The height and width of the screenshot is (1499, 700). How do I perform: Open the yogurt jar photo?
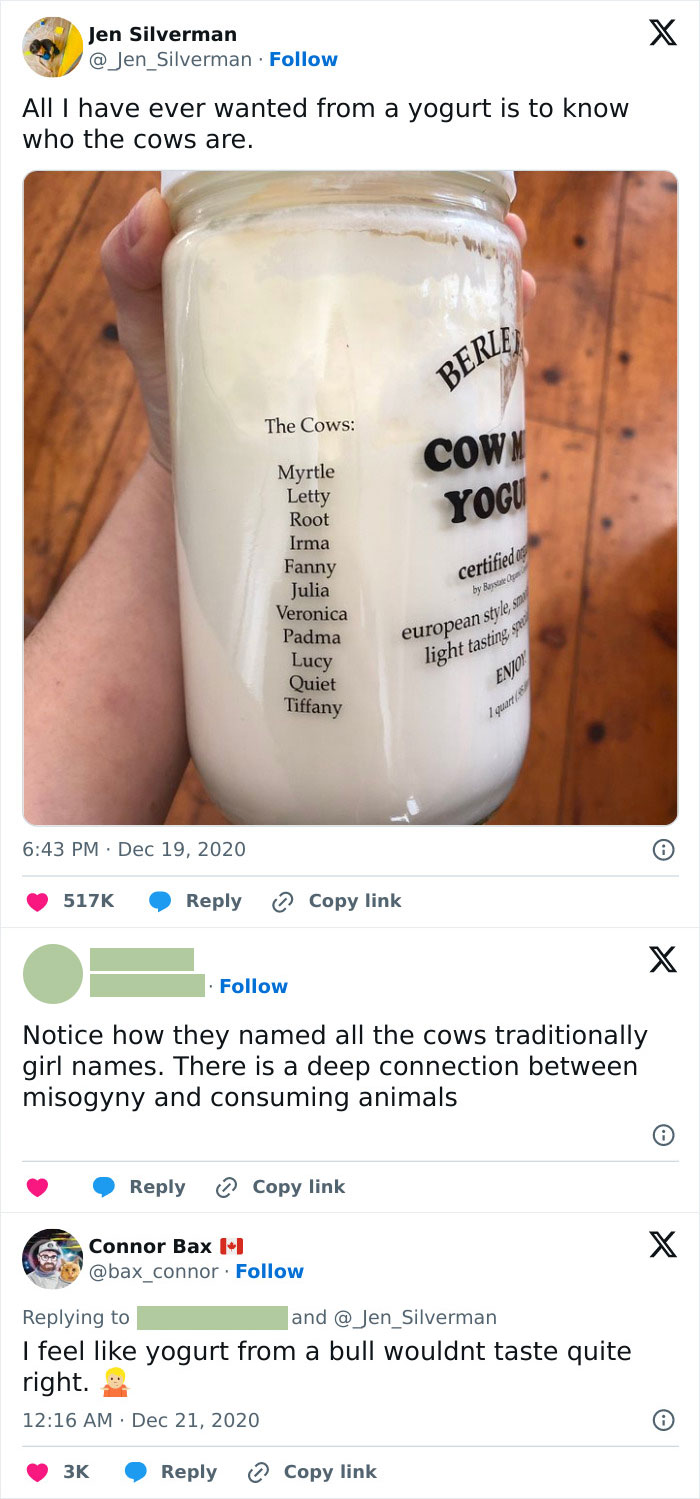(x=350, y=497)
